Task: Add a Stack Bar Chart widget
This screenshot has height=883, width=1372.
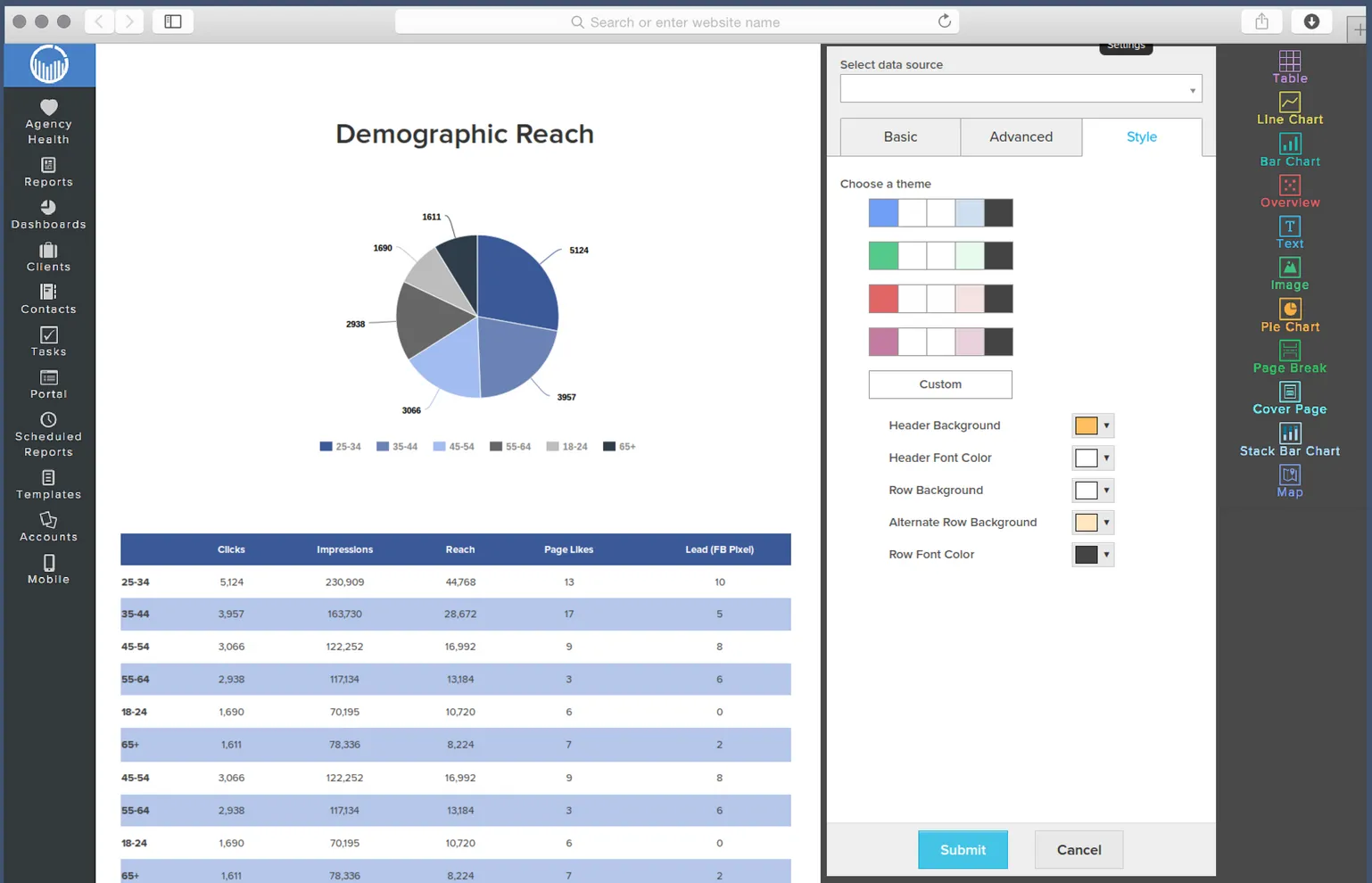Action: (1290, 440)
